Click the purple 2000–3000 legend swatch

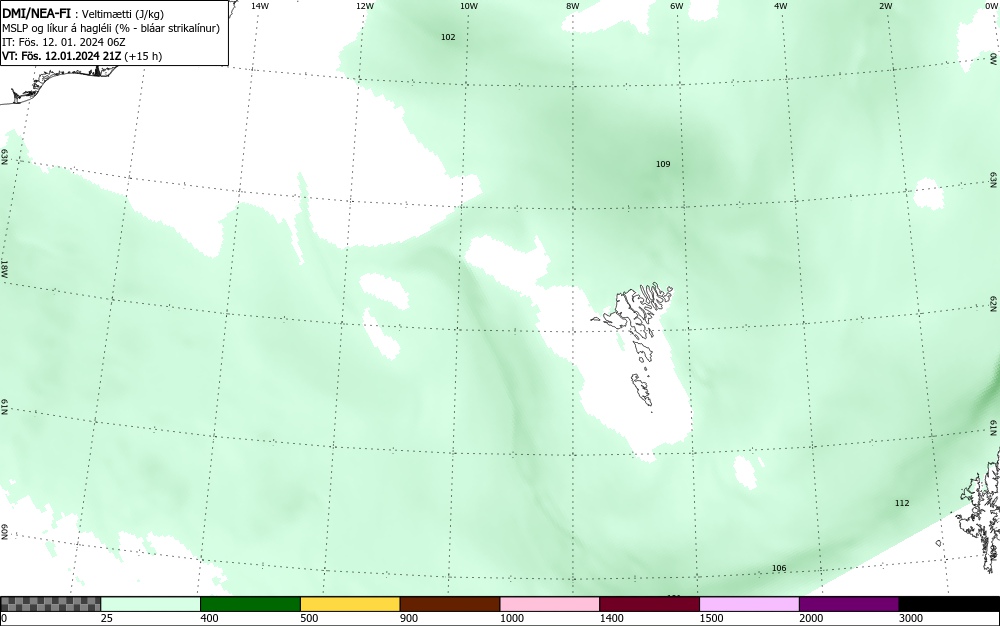[849, 604]
